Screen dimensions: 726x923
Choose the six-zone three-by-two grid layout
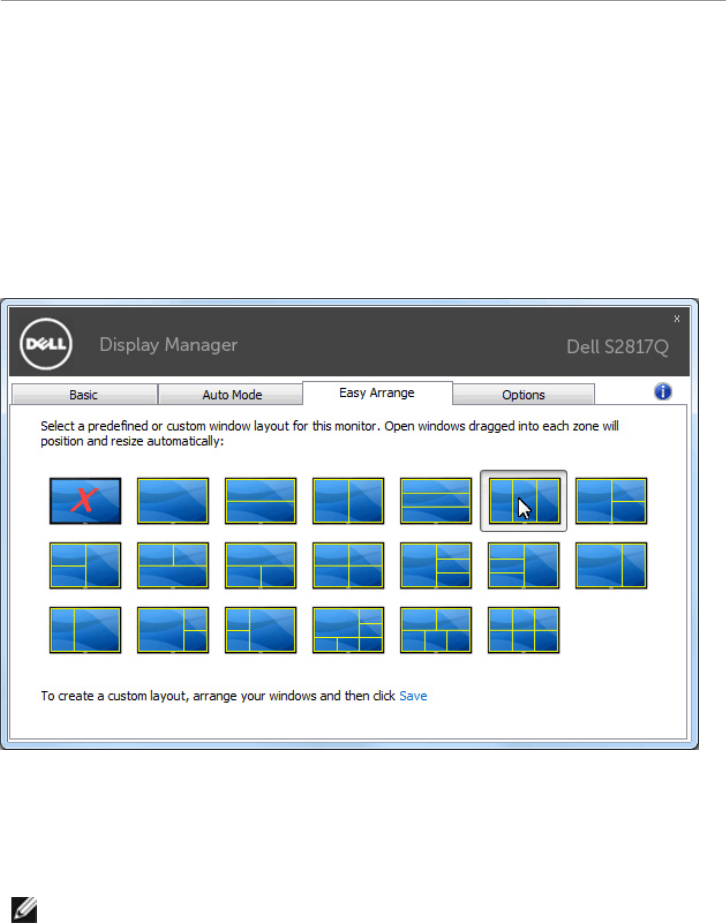coord(523,630)
